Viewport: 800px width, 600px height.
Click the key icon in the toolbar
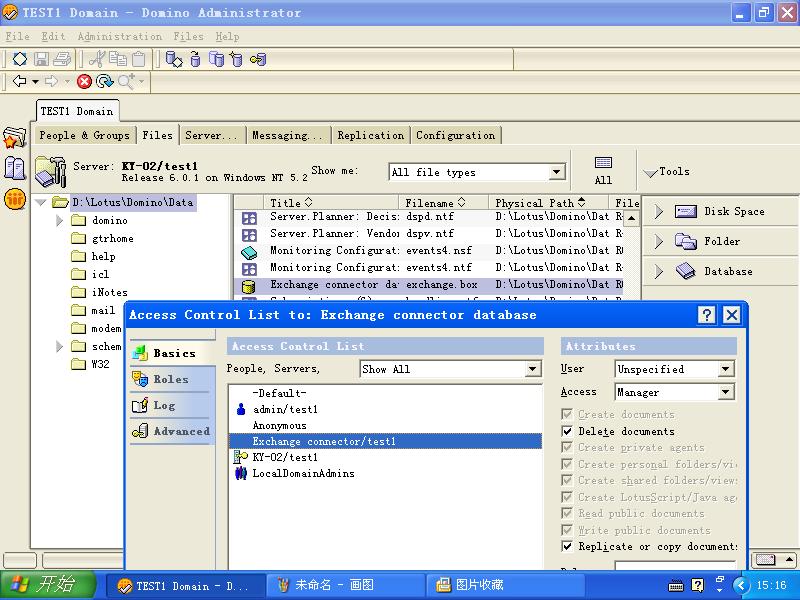pyautogui.click(x=258, y=59)
